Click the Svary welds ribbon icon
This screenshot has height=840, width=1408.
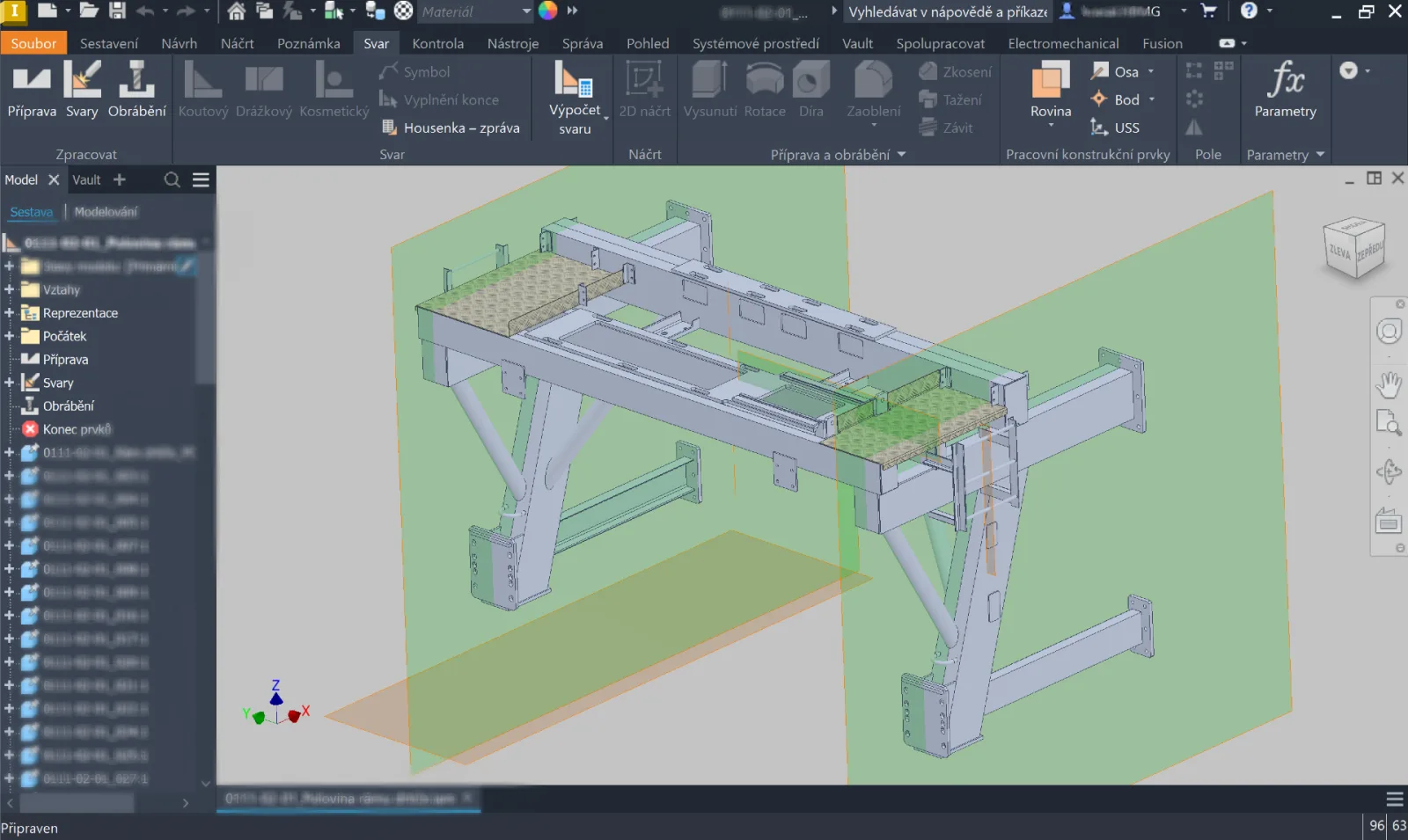click(x=82, y=90)
